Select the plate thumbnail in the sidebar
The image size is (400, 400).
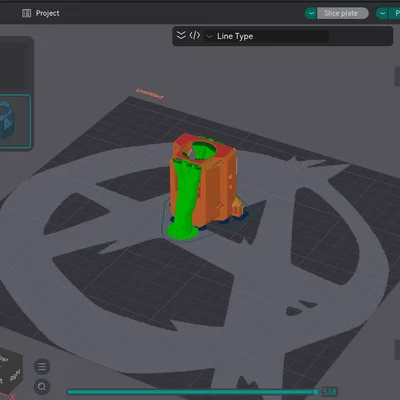pos(14,121)
